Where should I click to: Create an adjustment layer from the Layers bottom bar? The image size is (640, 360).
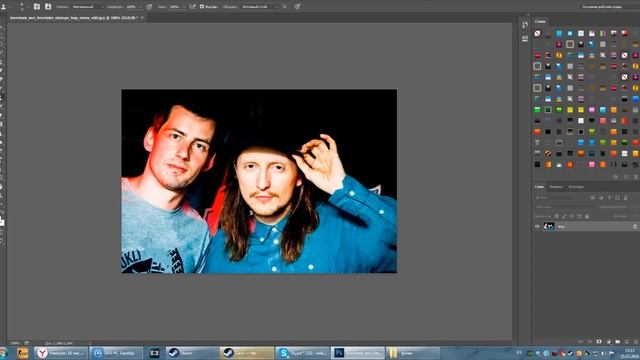pyautogui.click(x=608, y=342)
